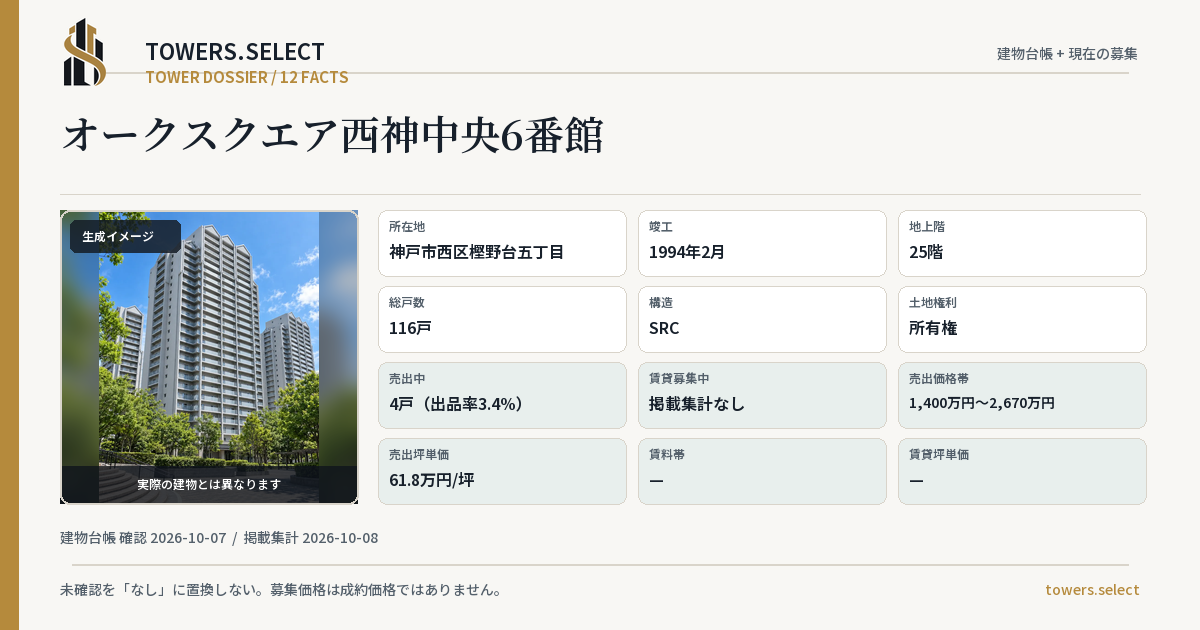Select the 所在地 card 神戸市西区樫野台五丁目
This screenshot has width=1200, height=630.
[x=502, y=243]
